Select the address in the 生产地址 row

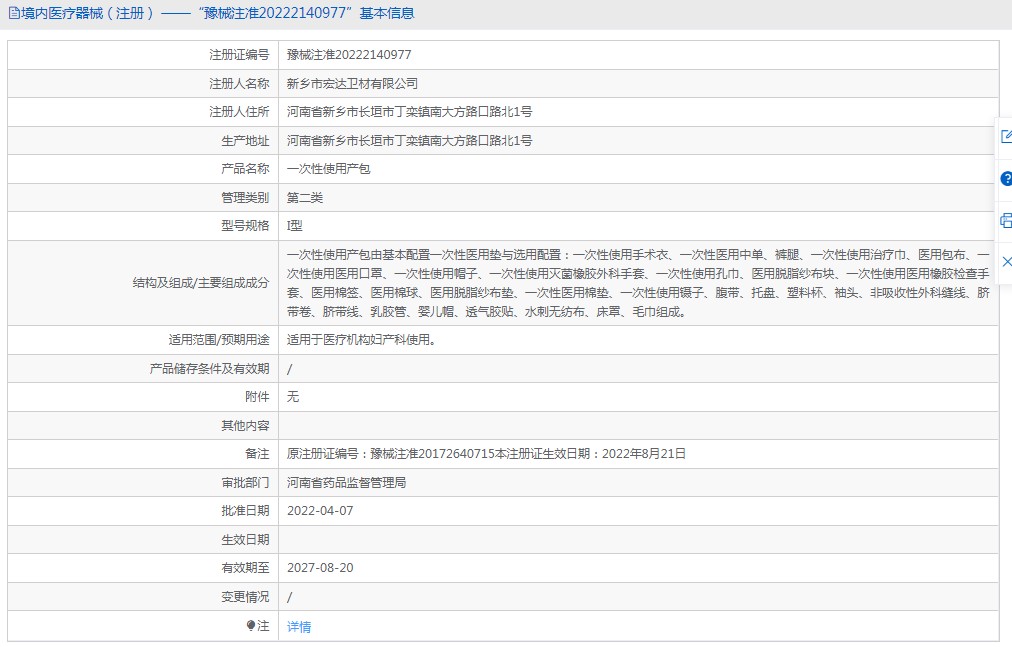[x=409, y=140]
